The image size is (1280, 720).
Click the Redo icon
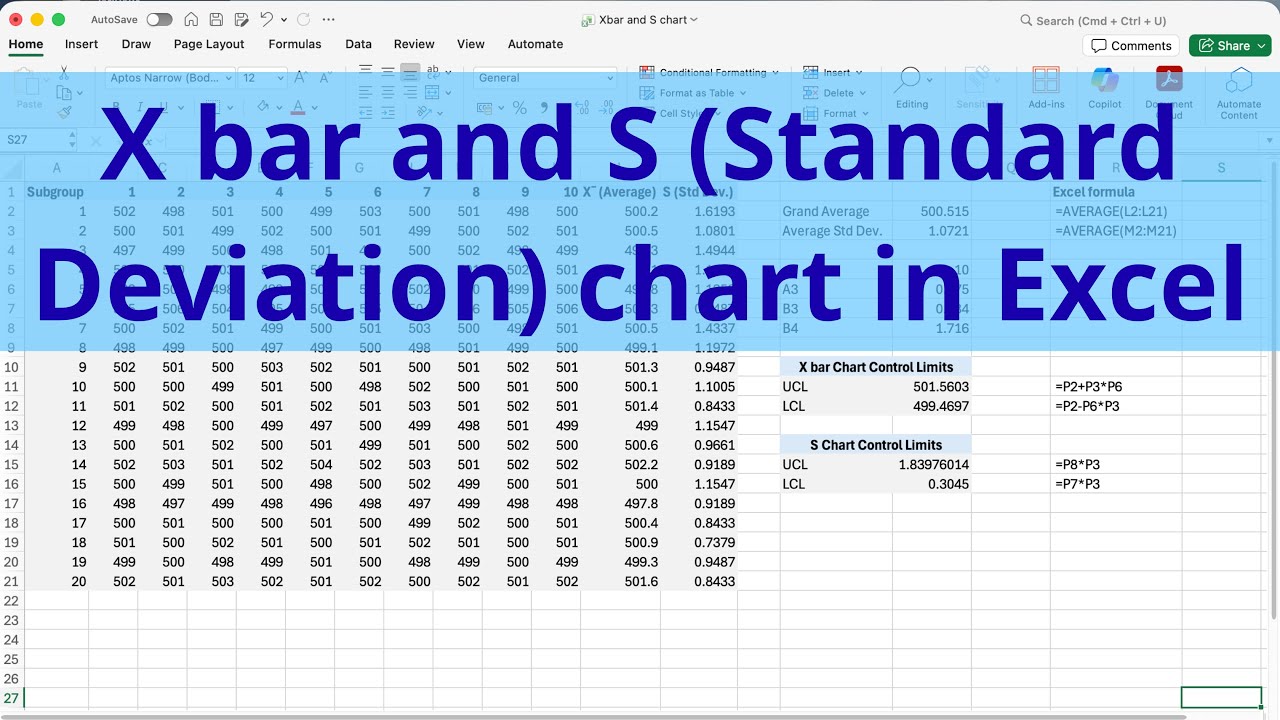[x=303, y=20]
